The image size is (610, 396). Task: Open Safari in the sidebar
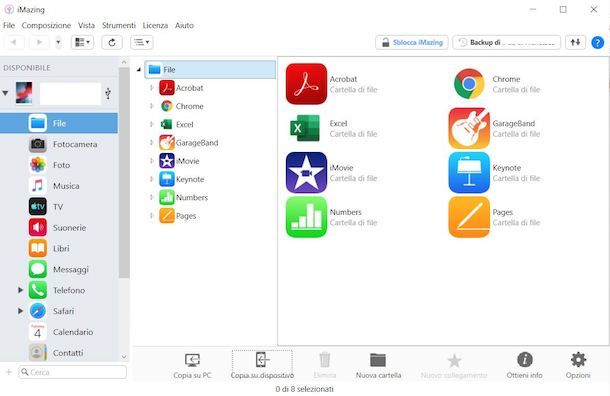point(59,311)
